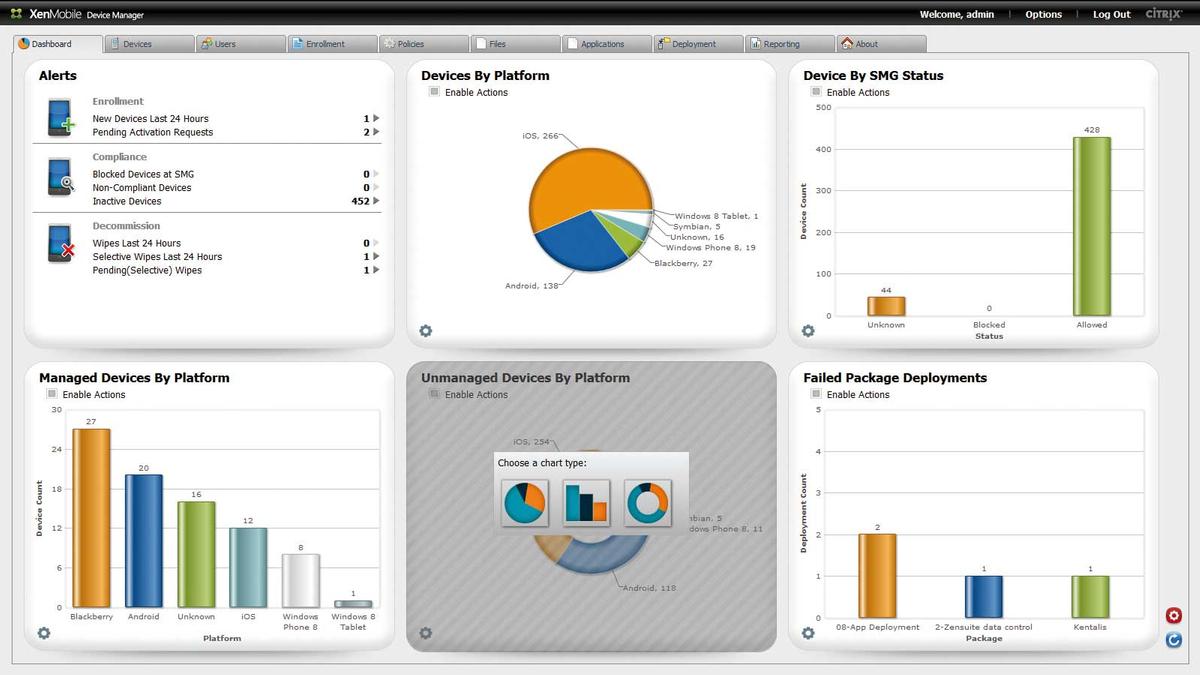Enable Actions for Failed Package Deployments
The image size is (1200, 675).
(x=816, y=394)
